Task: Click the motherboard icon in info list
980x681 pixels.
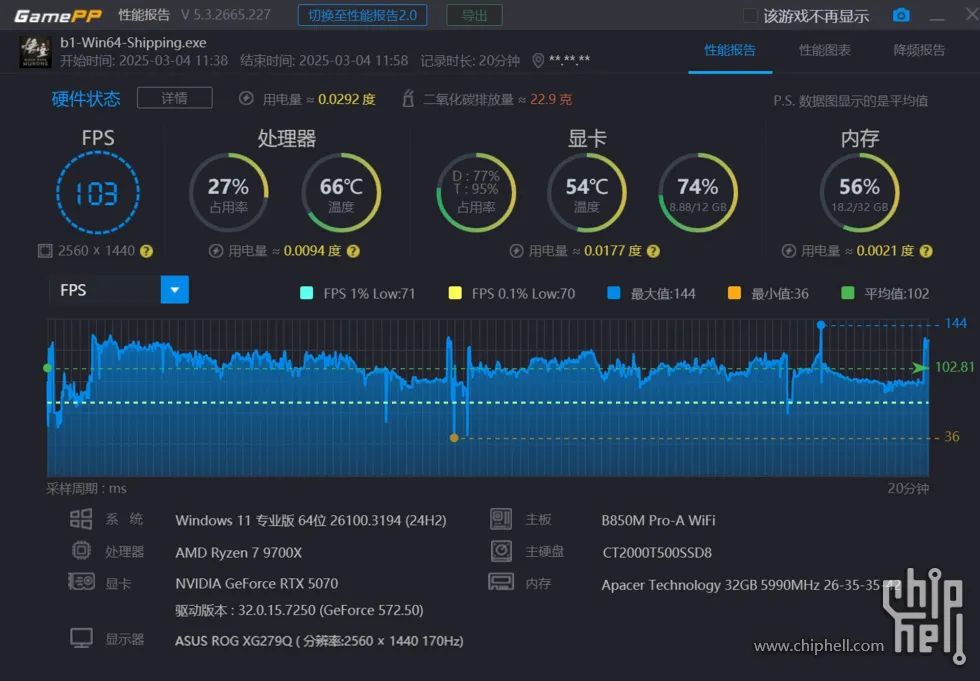Action: [501, 519]
